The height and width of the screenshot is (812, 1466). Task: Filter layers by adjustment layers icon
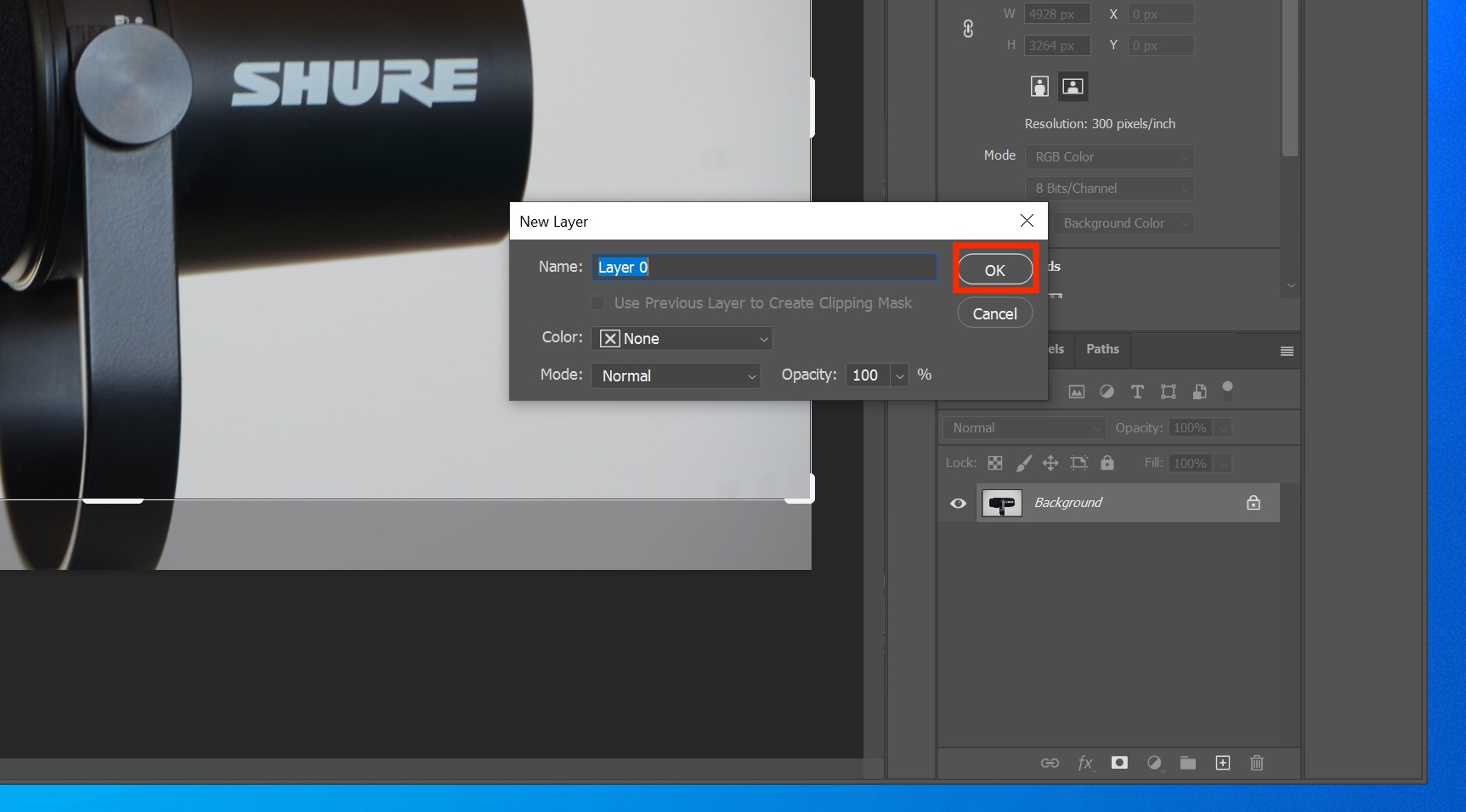click(1107, 392)
